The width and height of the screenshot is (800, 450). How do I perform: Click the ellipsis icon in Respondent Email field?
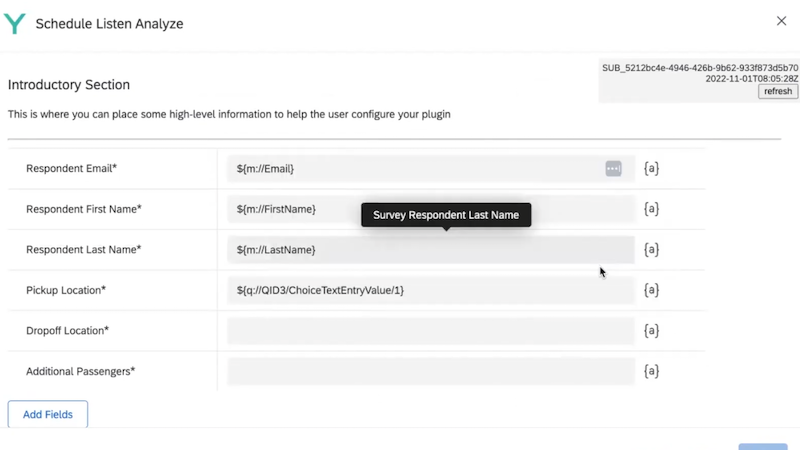click(613, 168)
